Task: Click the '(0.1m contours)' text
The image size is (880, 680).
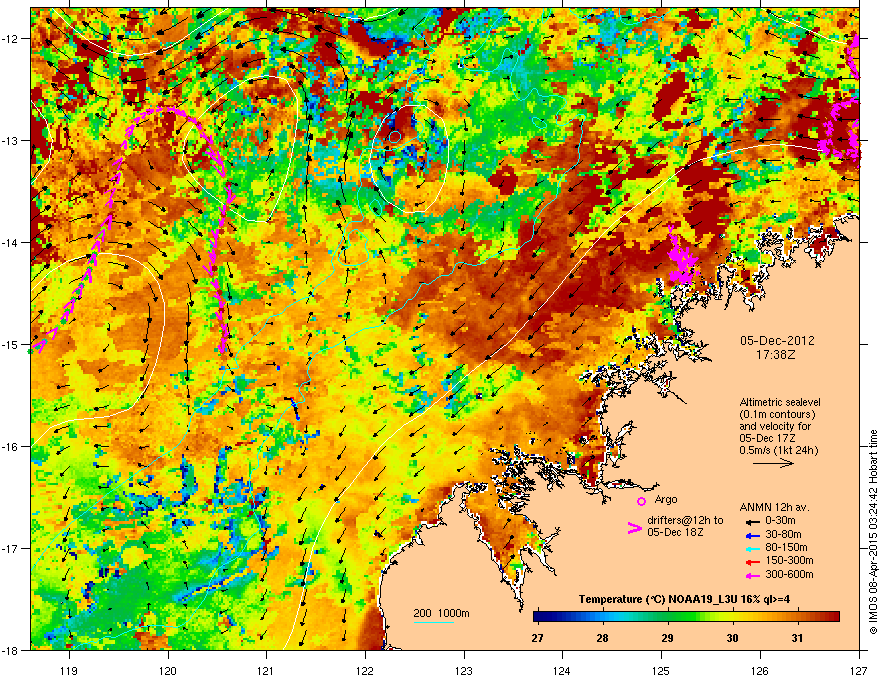Action: [777, 415]
